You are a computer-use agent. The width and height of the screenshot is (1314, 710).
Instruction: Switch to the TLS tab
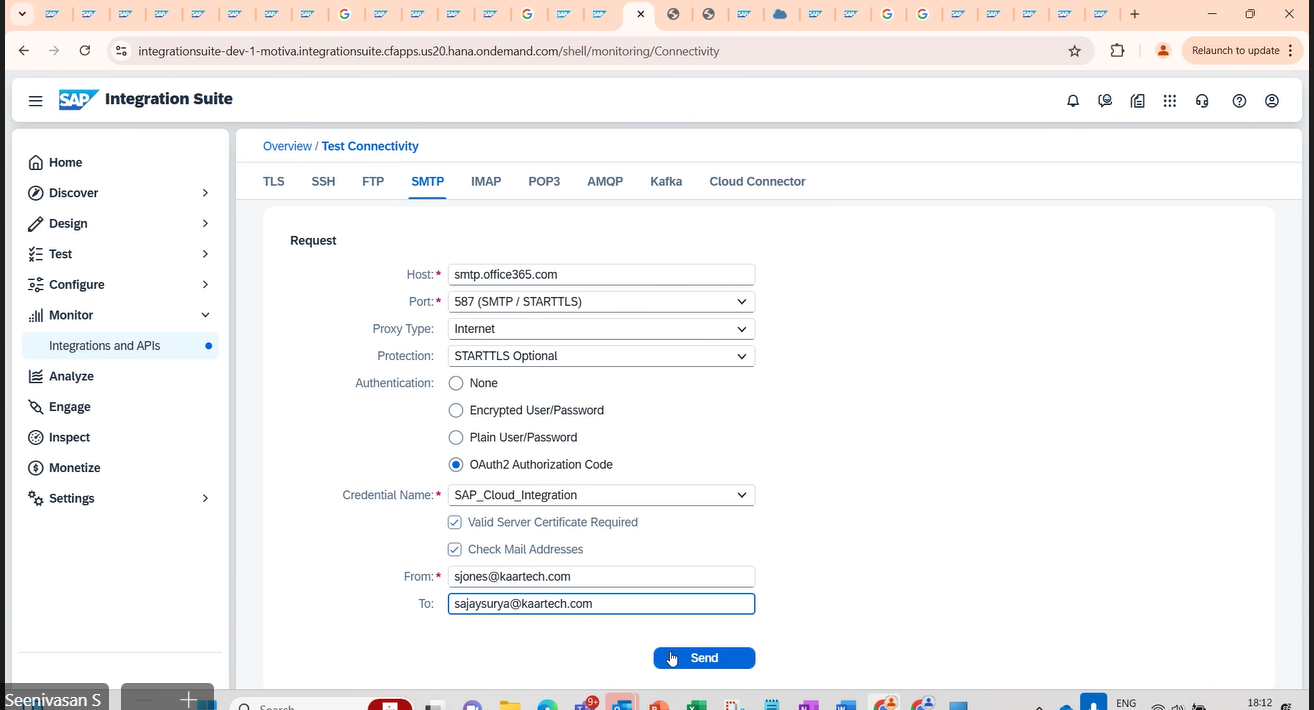[274, 182]
